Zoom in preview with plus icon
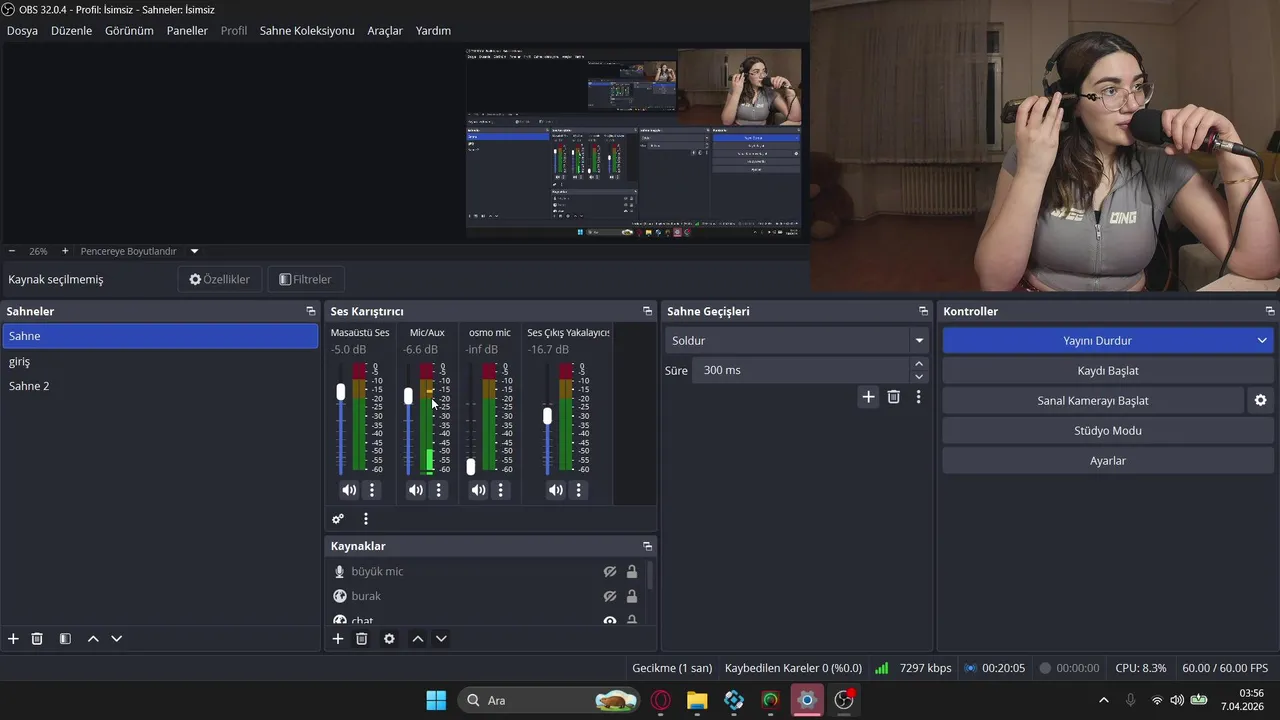The height and width of the screenshot is (720, 1280). tap(65, 251)
